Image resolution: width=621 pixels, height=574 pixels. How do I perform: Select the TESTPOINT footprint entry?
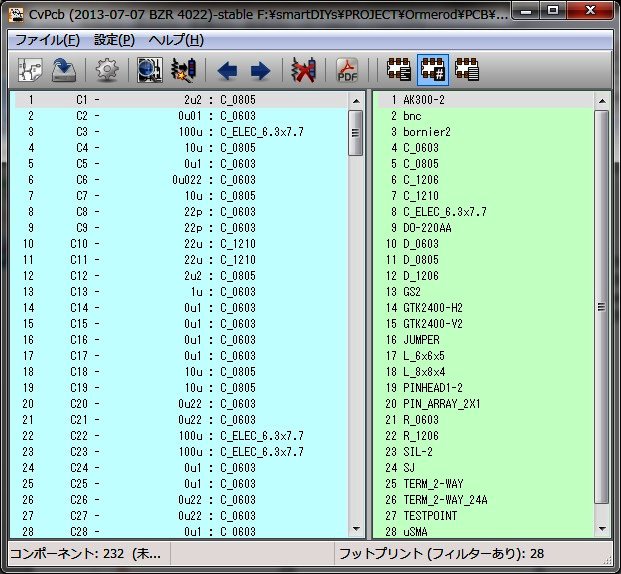click(432, 516)
